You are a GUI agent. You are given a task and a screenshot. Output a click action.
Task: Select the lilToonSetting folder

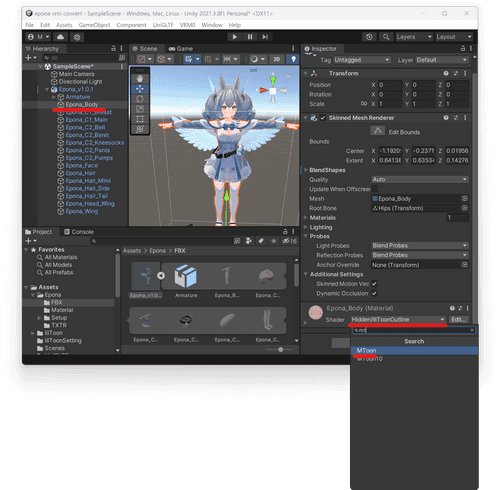coord(63,340)
